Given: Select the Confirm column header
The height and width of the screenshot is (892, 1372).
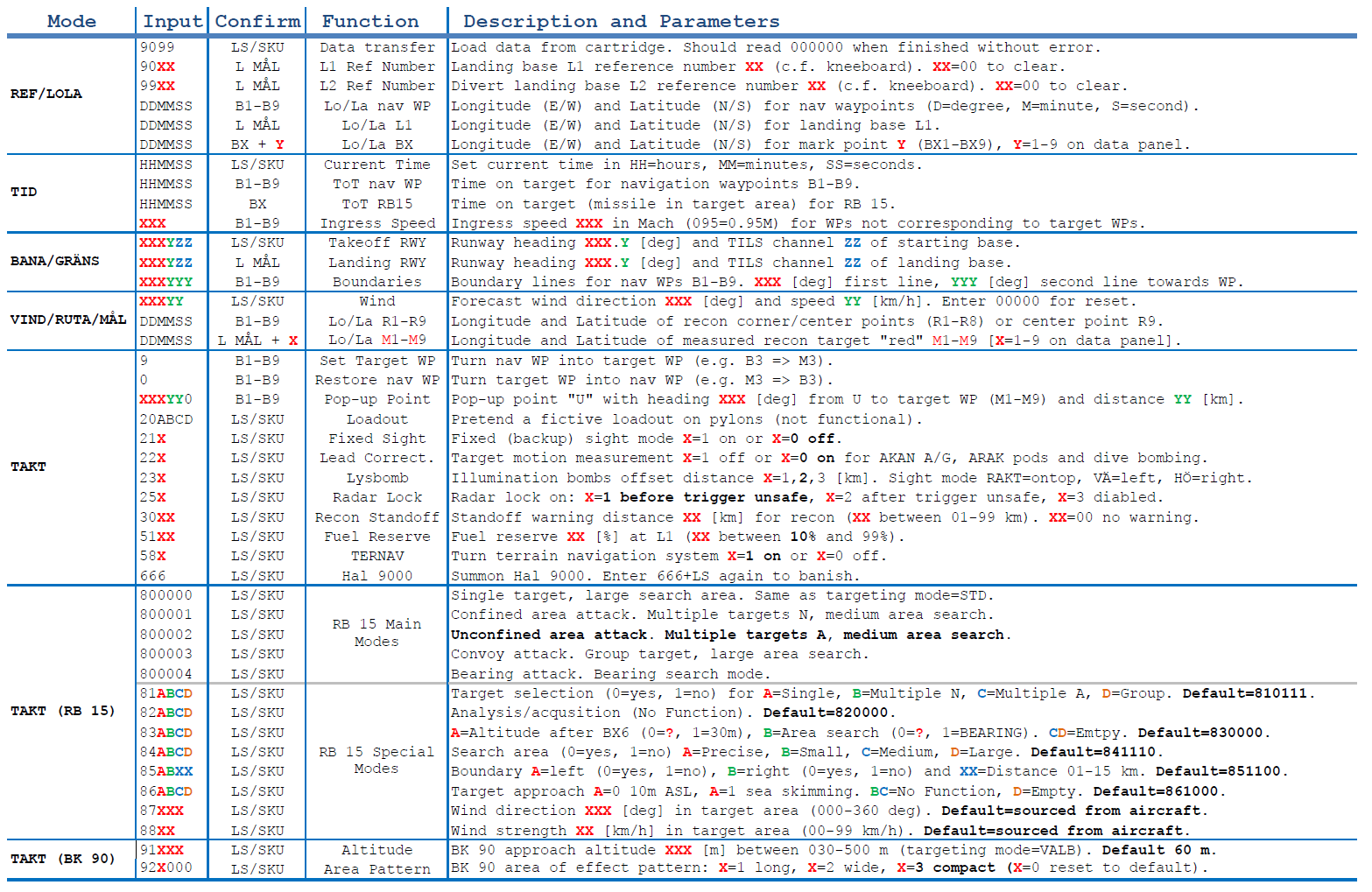Looking at the screenshot, I should pos(257,21).
